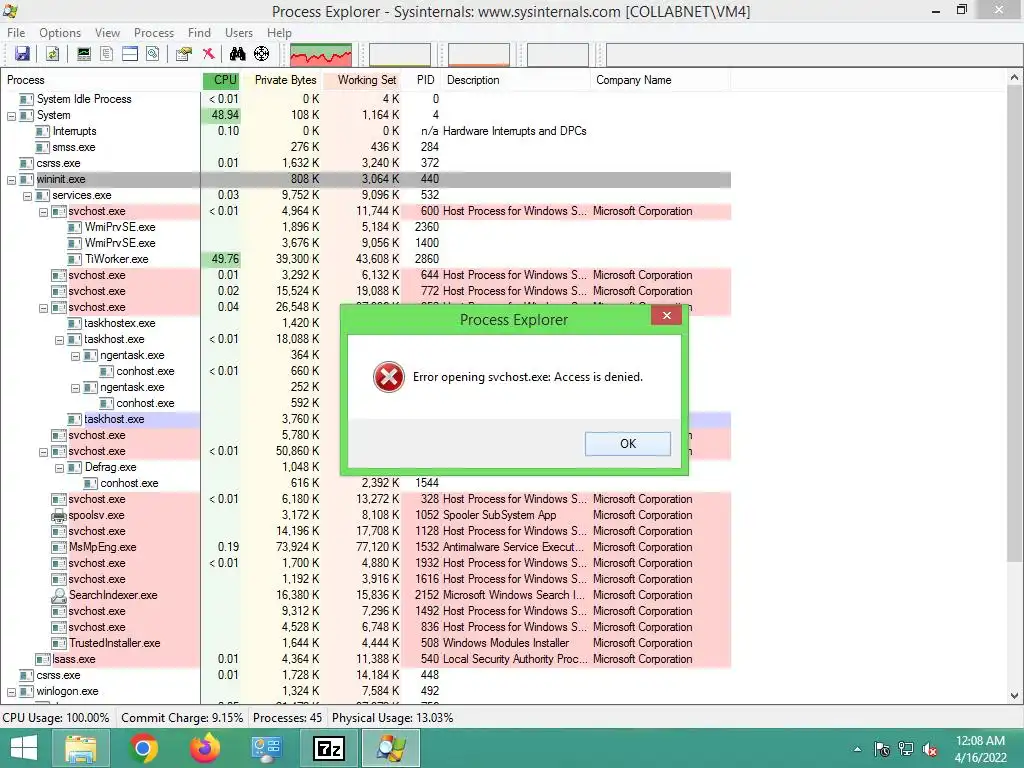Select the TrustedInstaller.exe process row

click(x=366, y=643)
